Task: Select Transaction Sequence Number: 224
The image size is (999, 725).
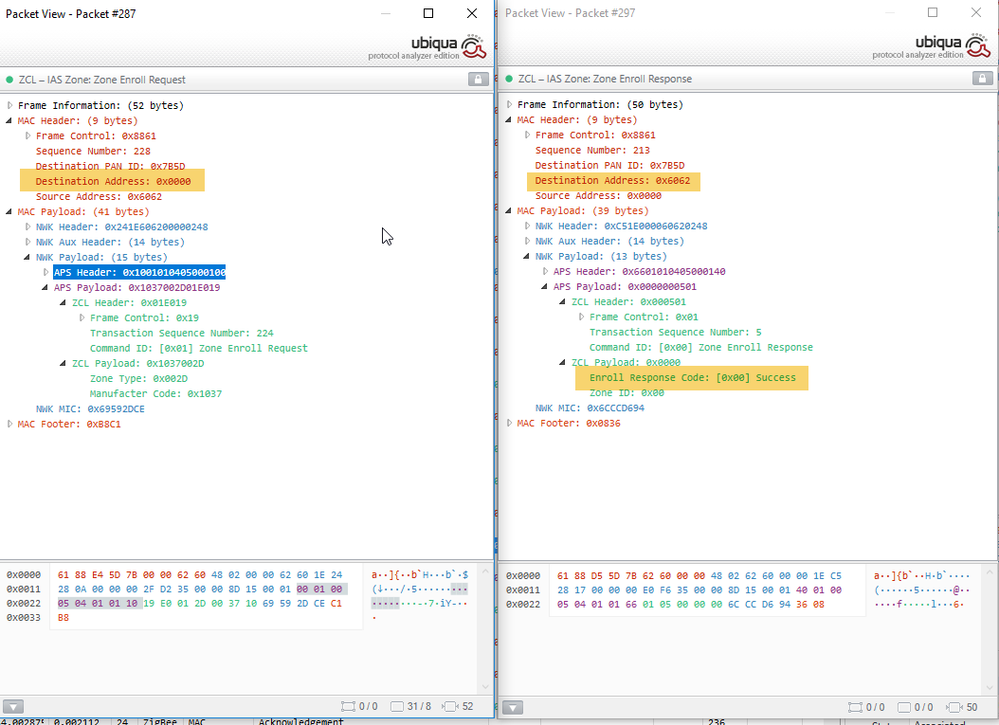Action: point(182,333)
